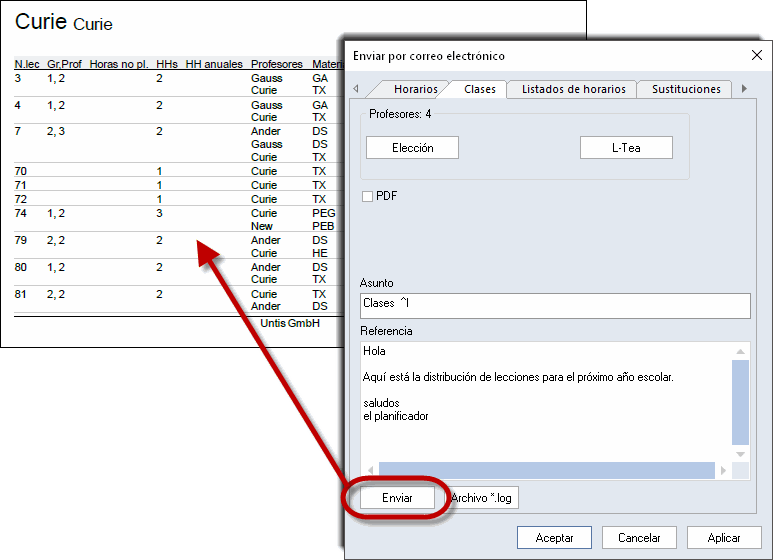773x560 pixels.
Task: Switch to the Sustituciones tab
Action: click(x=686, y=89)
